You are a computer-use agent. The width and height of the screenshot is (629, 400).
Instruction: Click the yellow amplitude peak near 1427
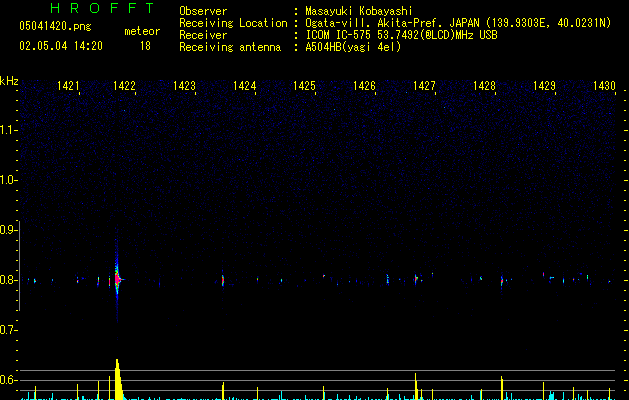coord(416,386)
